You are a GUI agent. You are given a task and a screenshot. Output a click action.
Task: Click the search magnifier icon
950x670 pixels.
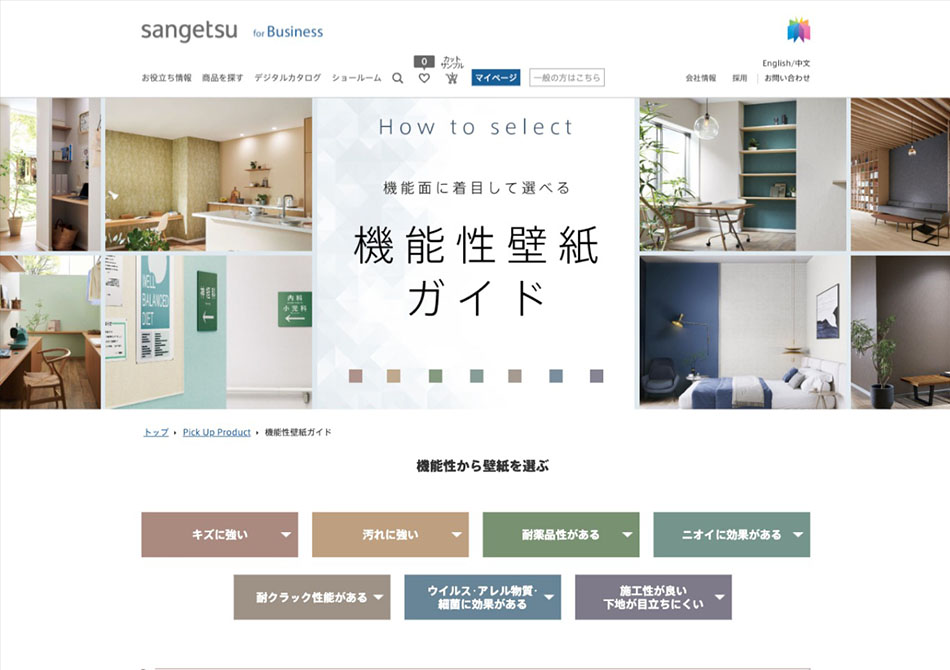[397, 78]
